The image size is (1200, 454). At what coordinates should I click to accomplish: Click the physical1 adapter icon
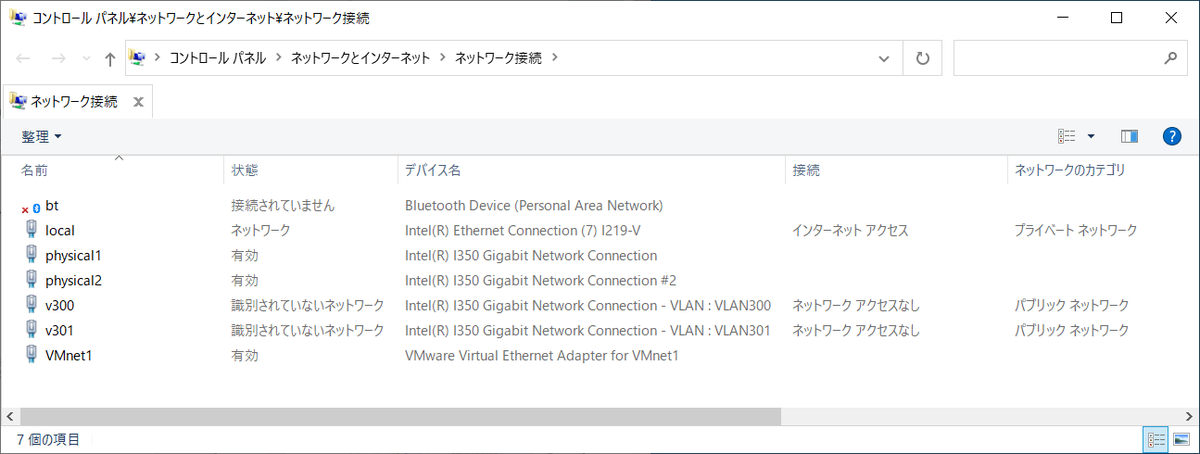pyautogui.click(x=31, y=255)
